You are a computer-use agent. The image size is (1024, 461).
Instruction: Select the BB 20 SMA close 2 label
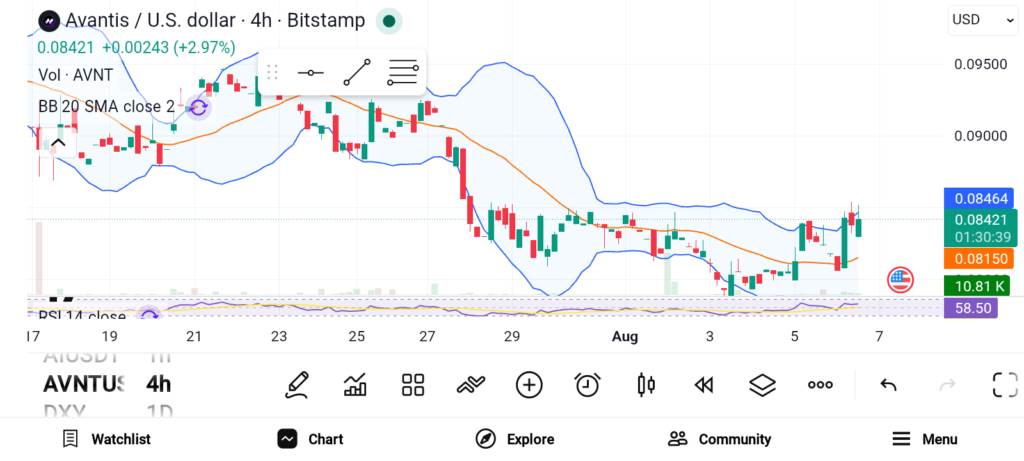tap(106, 106)
